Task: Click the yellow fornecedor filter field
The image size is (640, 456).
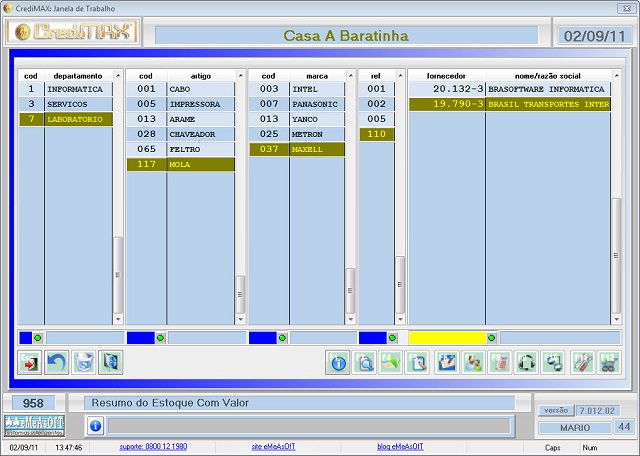Action: point(446,338)
